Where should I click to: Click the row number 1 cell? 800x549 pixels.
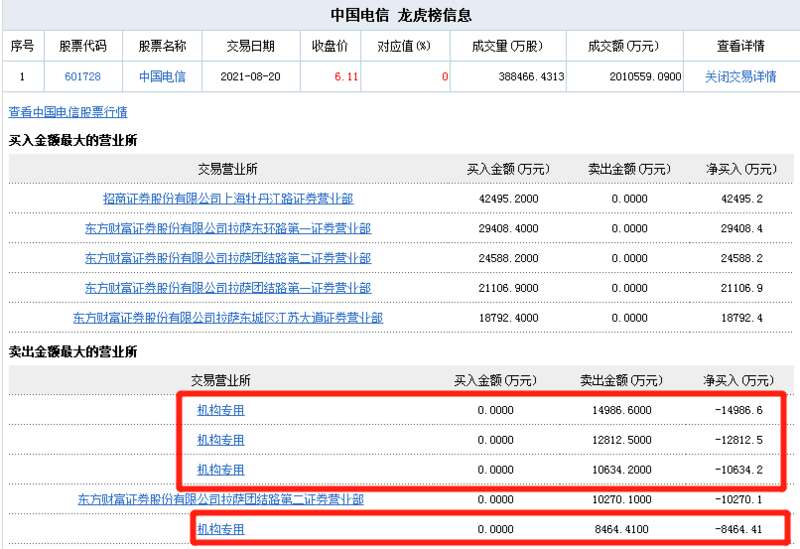pyautogui.click(x=22, y=77)
